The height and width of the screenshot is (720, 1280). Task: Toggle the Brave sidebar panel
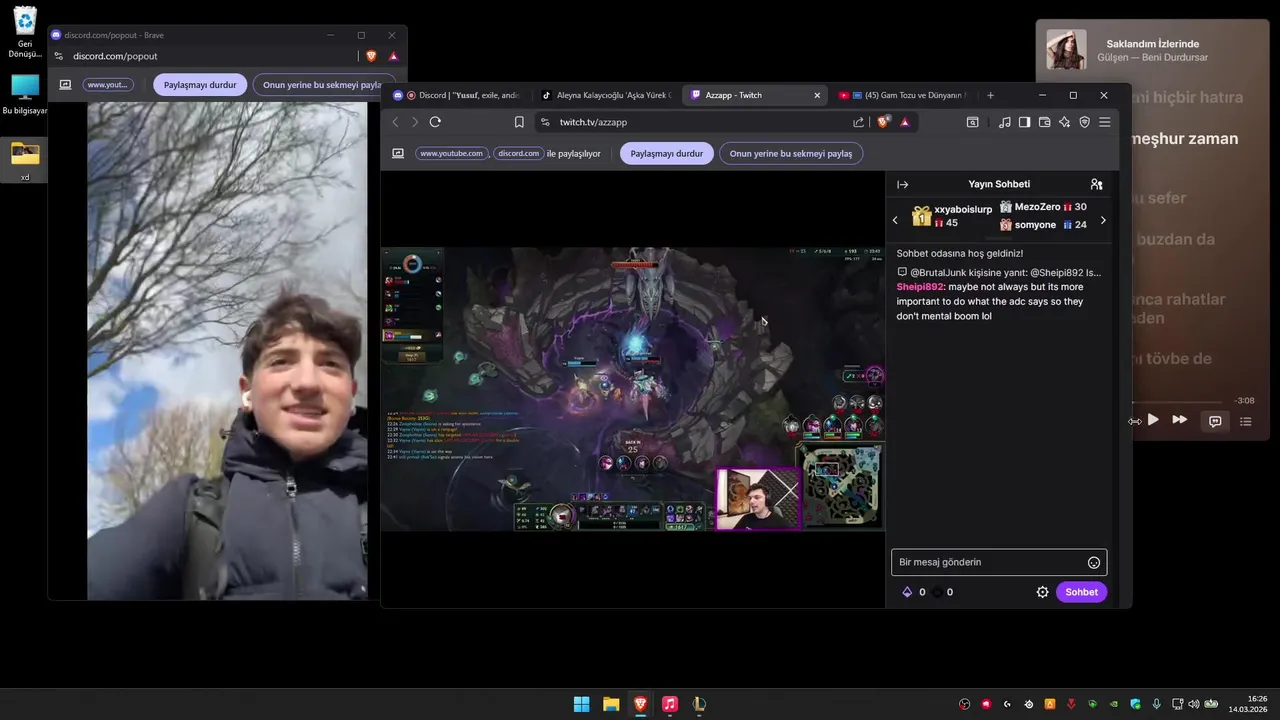point(1024,122)
